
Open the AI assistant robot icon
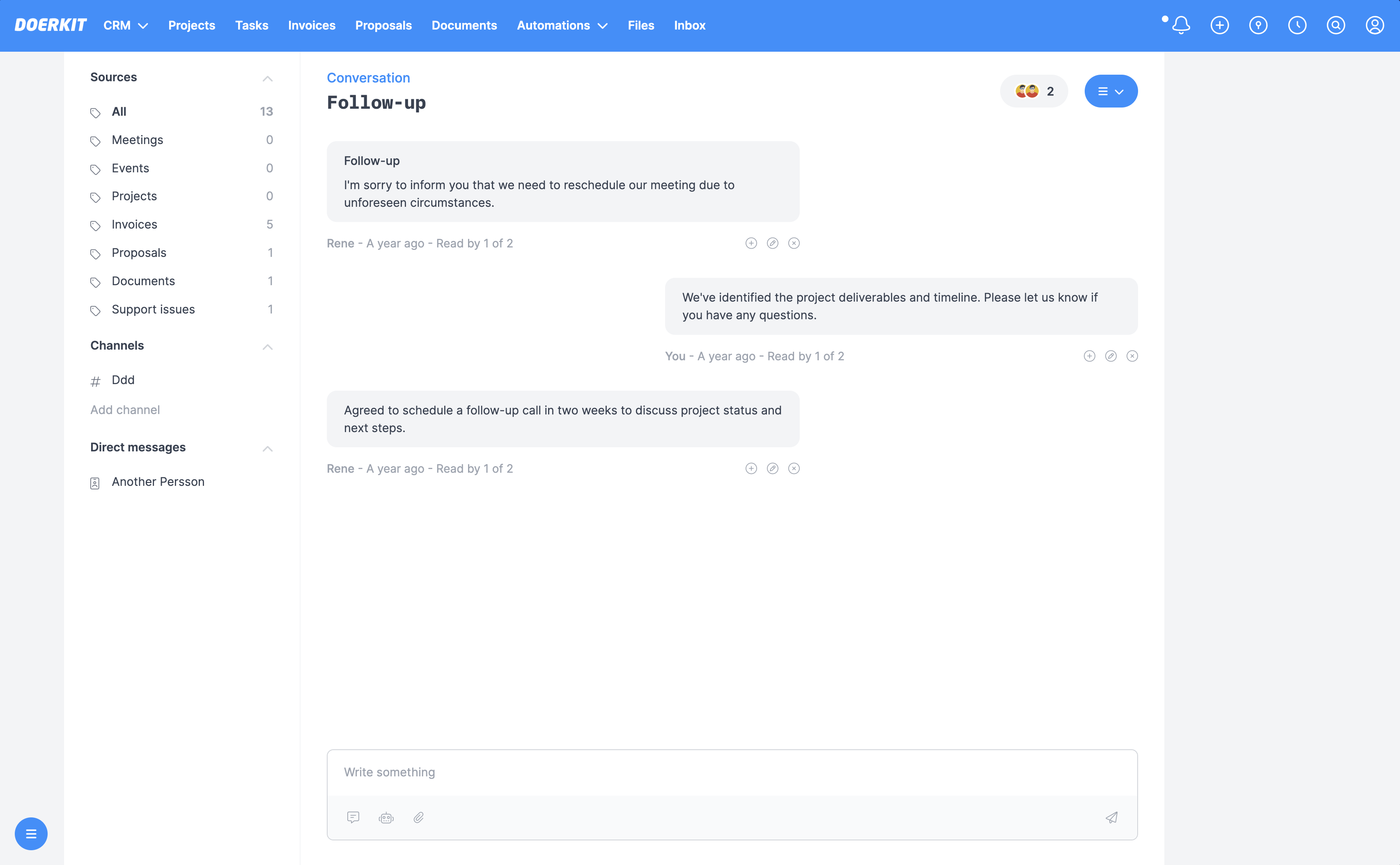386,817
